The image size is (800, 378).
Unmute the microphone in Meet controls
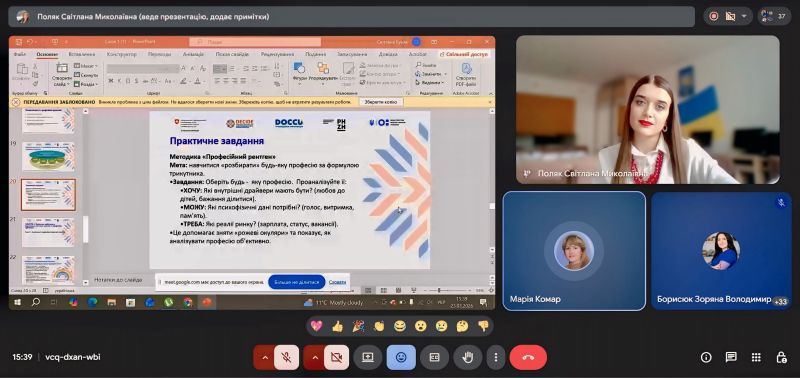(x=286, y=358)
